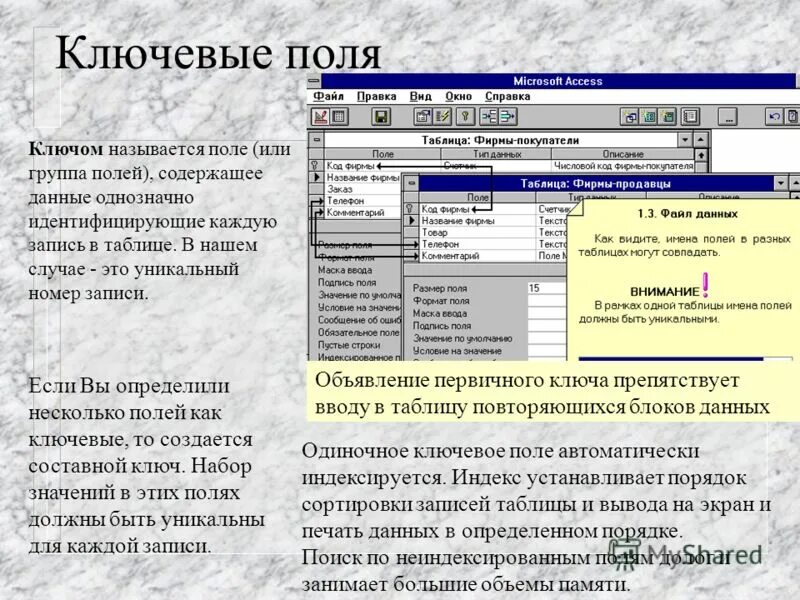
Task: Minimize the Фирмы-продавцы table window
Action: (x=781, y=183)
